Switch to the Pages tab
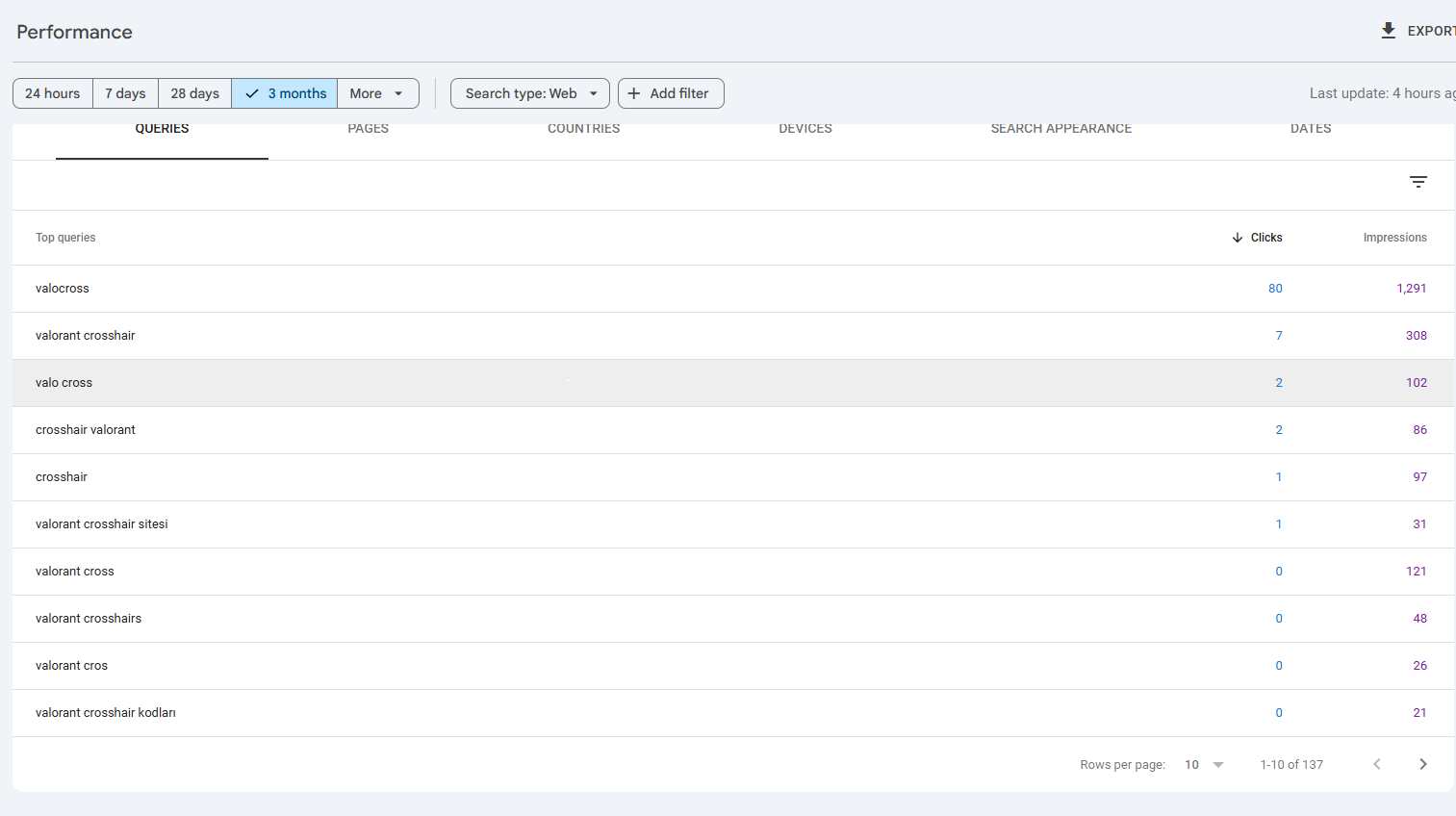This screenshot has width=1456, height=816. point(369,129)
